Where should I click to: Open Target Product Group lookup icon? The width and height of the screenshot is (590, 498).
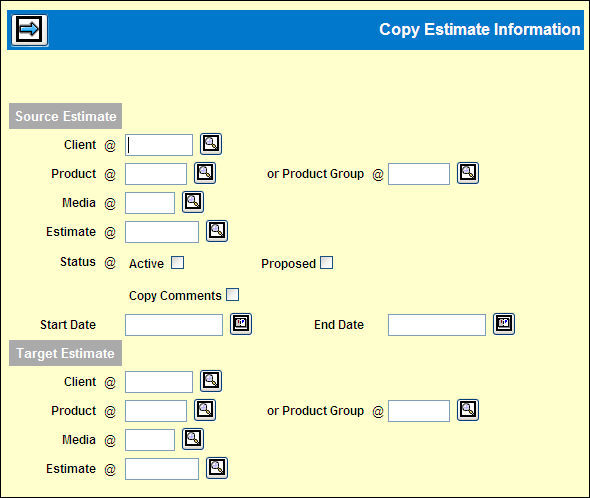[x=468, y=410]
